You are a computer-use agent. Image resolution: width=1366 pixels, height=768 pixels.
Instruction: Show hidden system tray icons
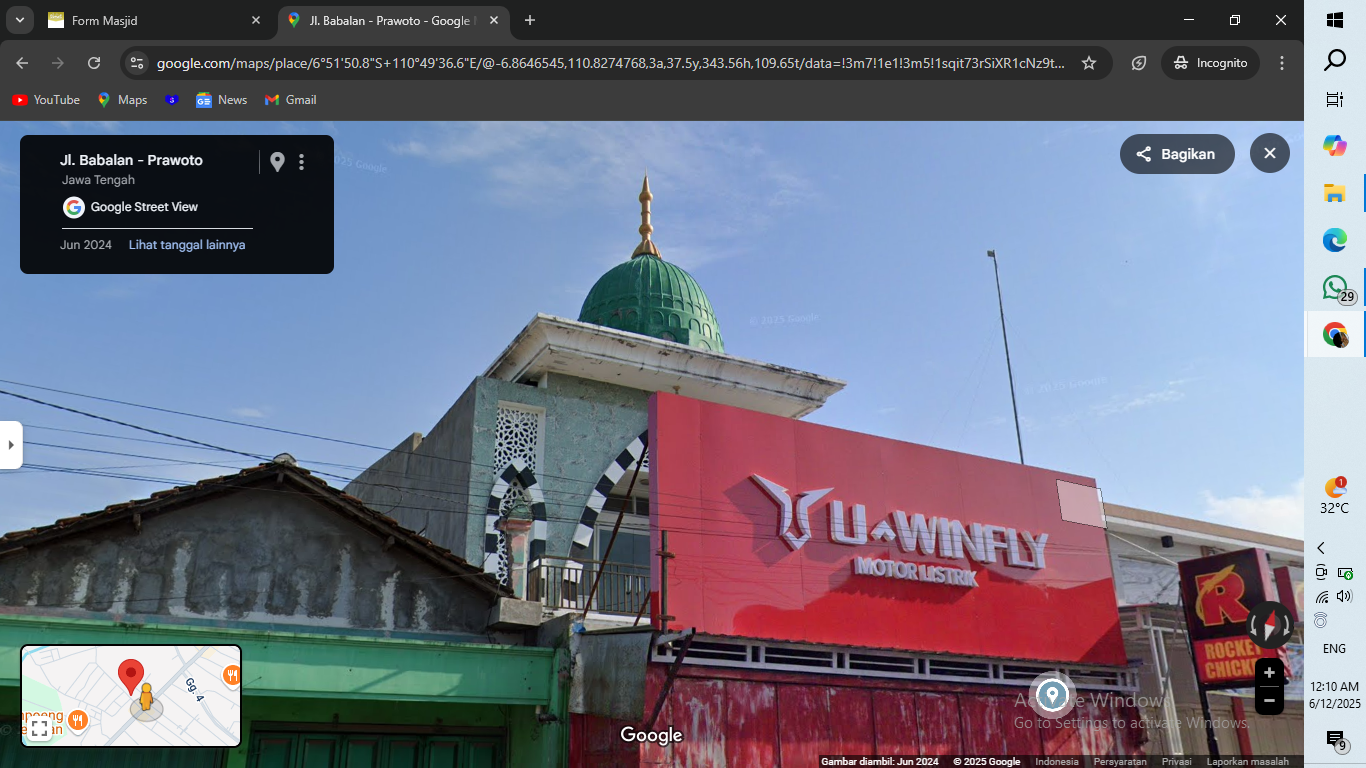pyautogui.click(x=1321, y=548)
